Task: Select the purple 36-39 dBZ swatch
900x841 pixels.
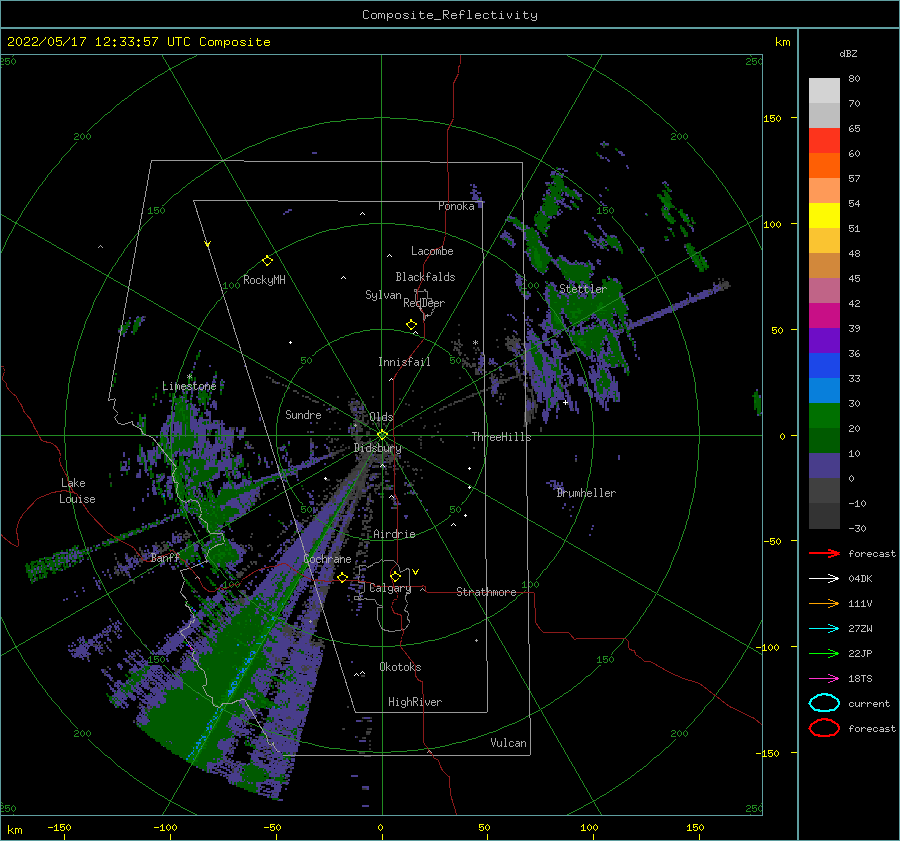Action: click(824, 341)
